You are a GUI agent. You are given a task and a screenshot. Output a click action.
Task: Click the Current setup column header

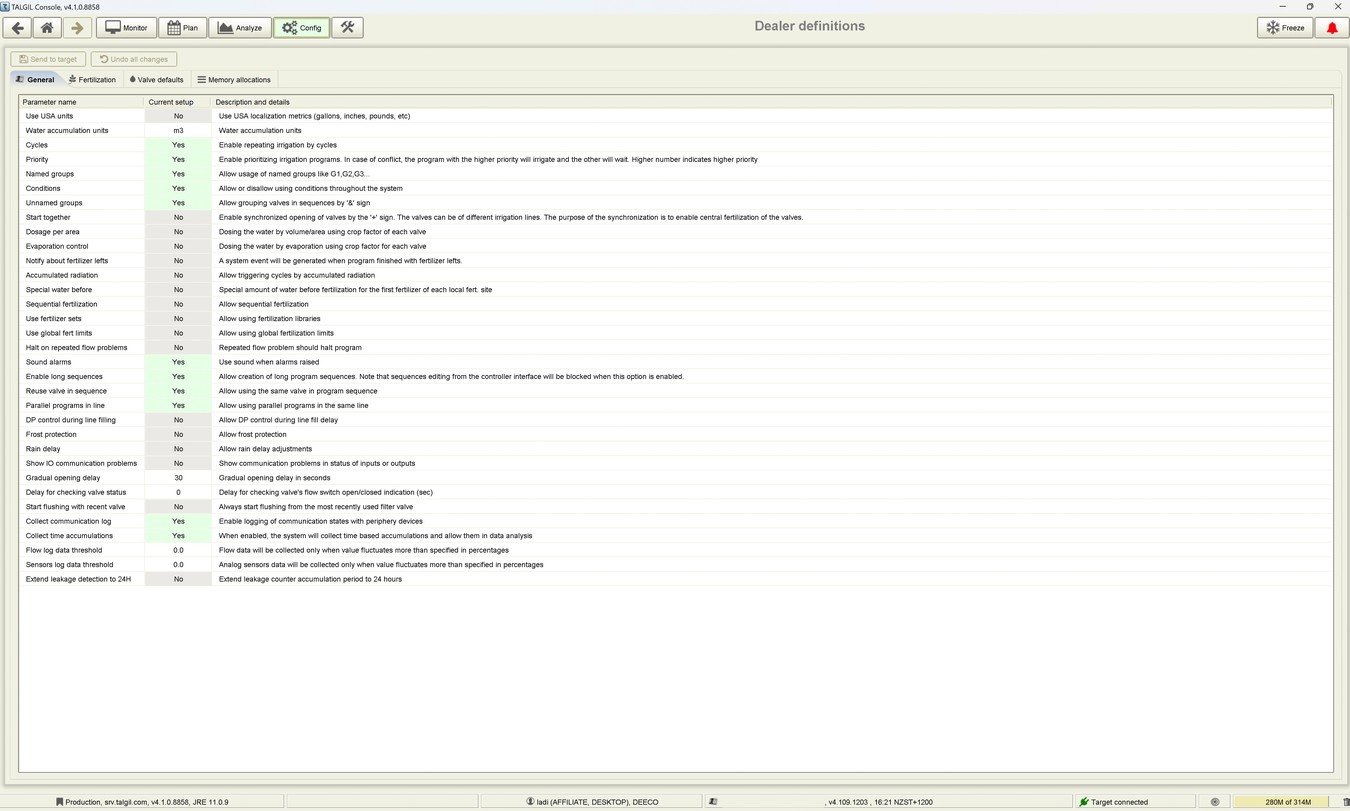coord(178,102)
